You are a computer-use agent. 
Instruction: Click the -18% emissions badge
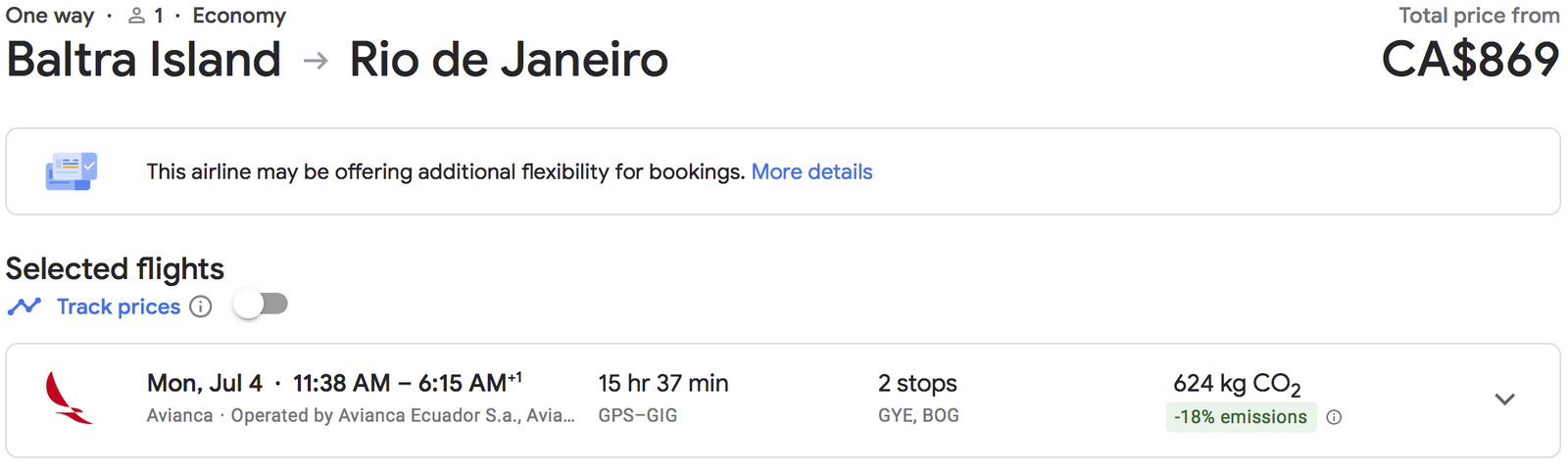[1241, 417]
